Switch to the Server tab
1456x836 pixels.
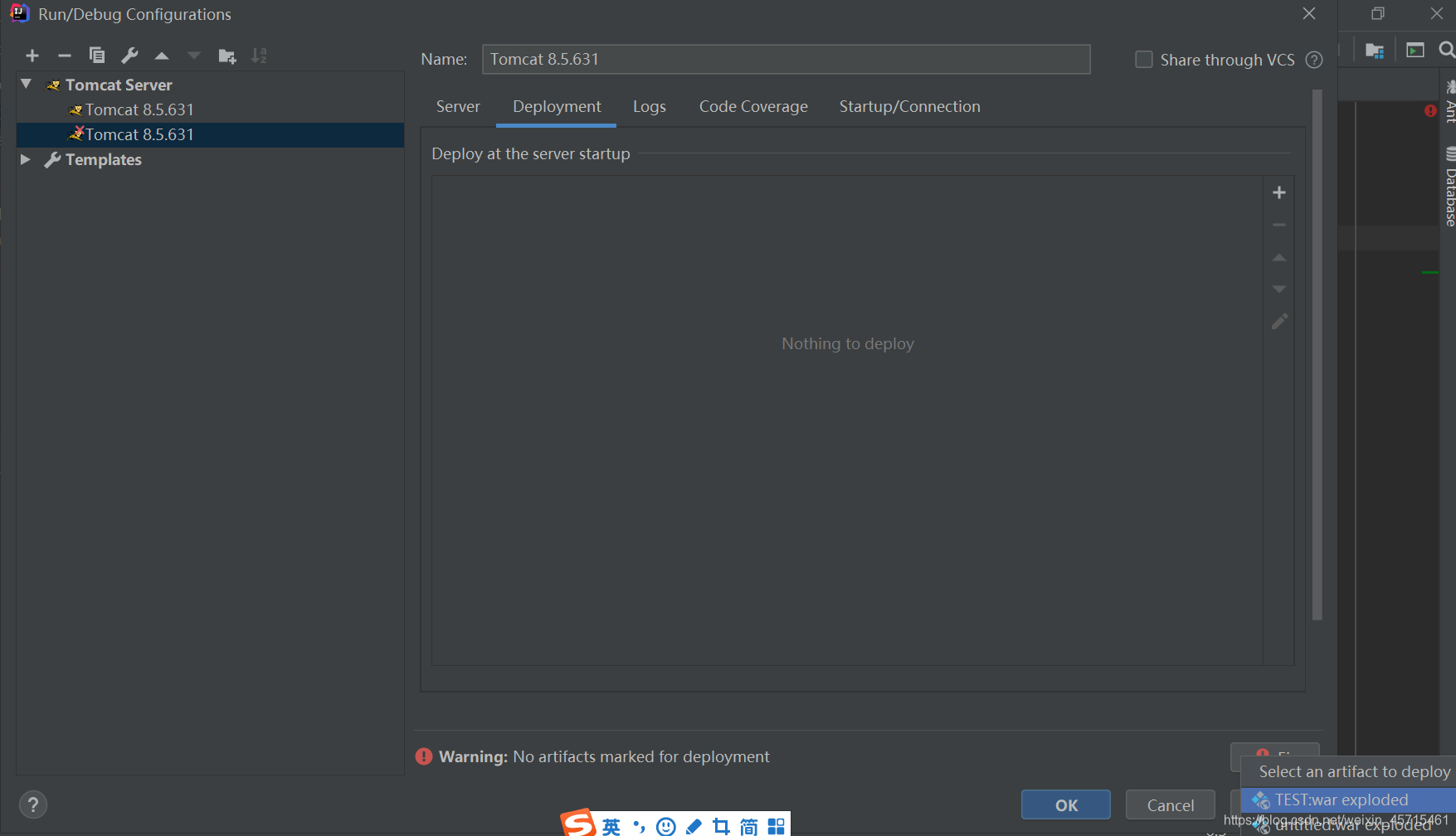[458, 106]
